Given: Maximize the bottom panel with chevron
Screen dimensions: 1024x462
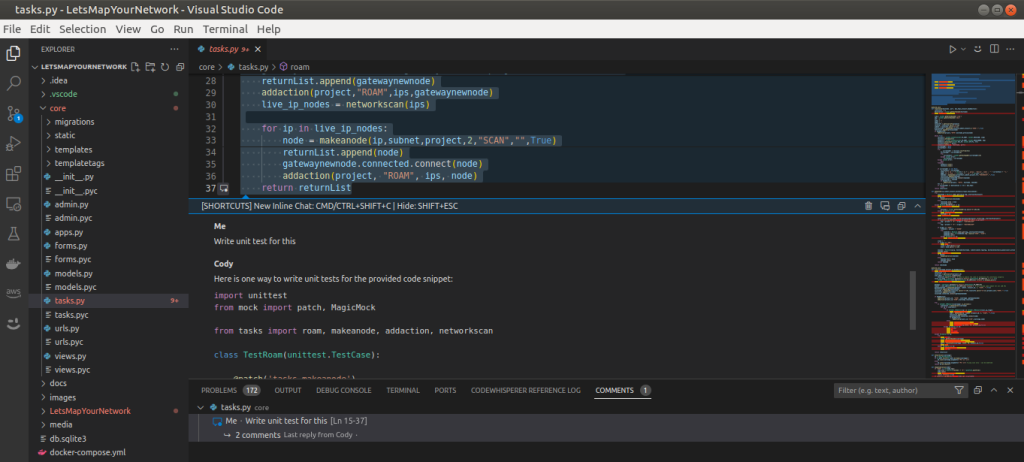Looking at the screenshot, I should pyautogui.click(x=994, y=390).
